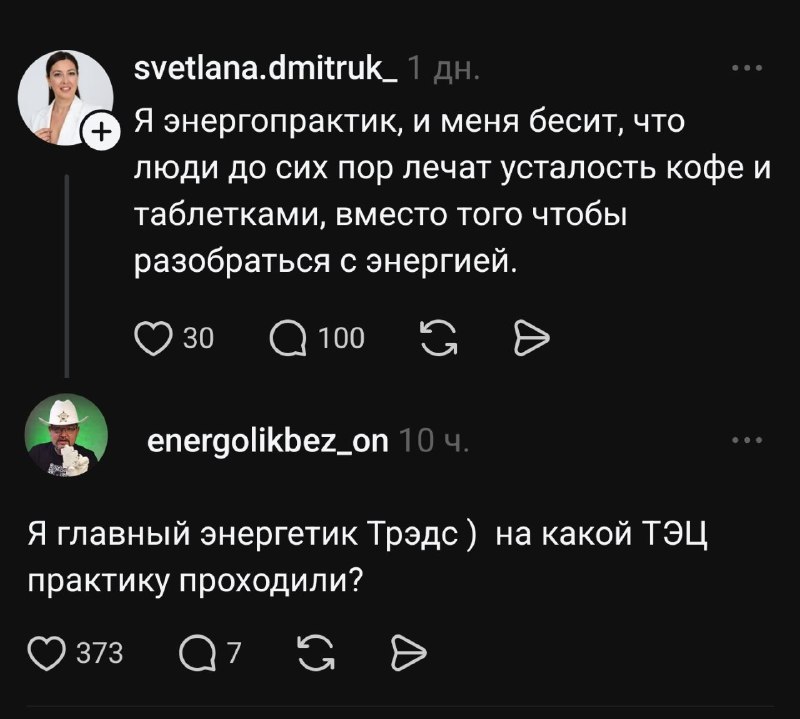Open the energolikbez_on username link
800x719 pixels.
tap(267, 441)
